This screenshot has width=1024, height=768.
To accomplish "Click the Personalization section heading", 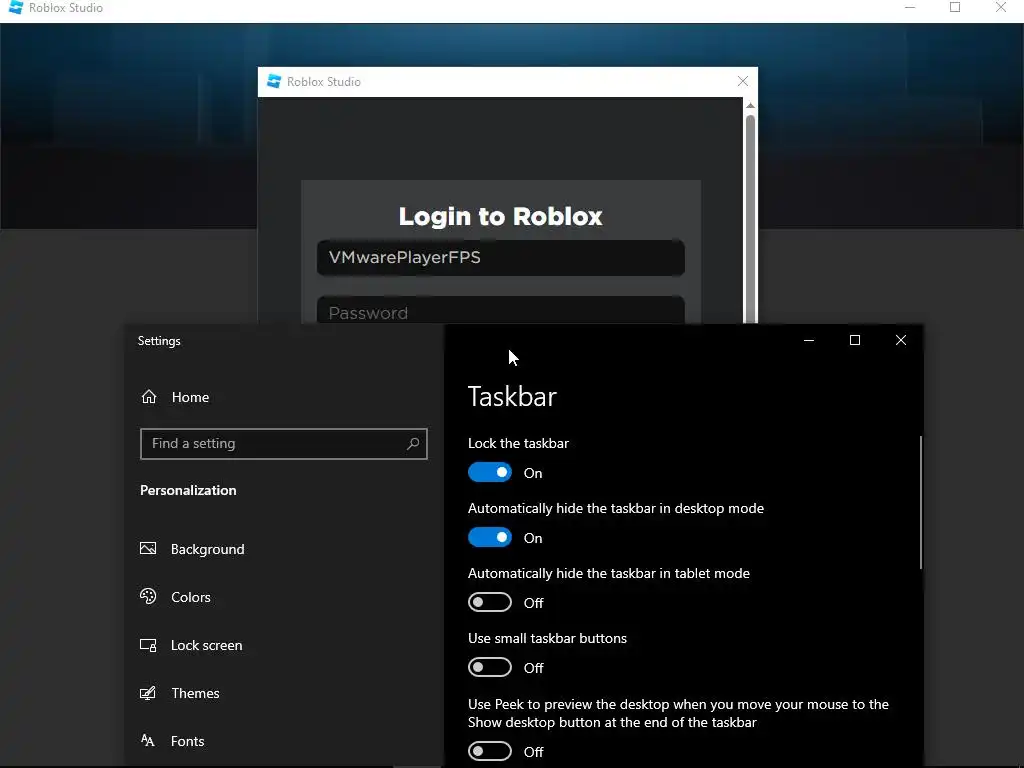I will (x=188, y=490).
